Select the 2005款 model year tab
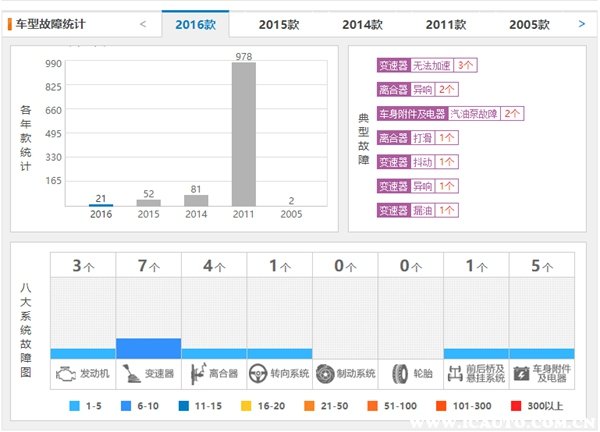The image size is (600, 432). [529, 23]
